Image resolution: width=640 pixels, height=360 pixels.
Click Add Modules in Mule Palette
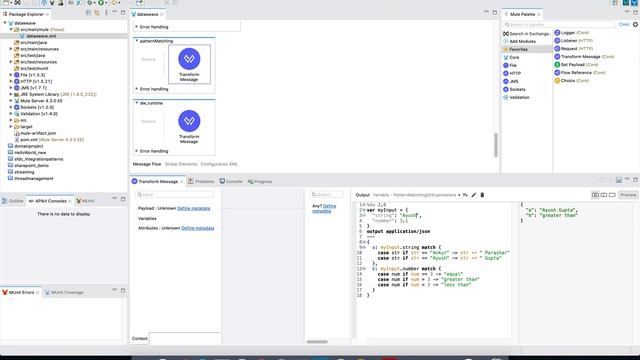(520, 41)
